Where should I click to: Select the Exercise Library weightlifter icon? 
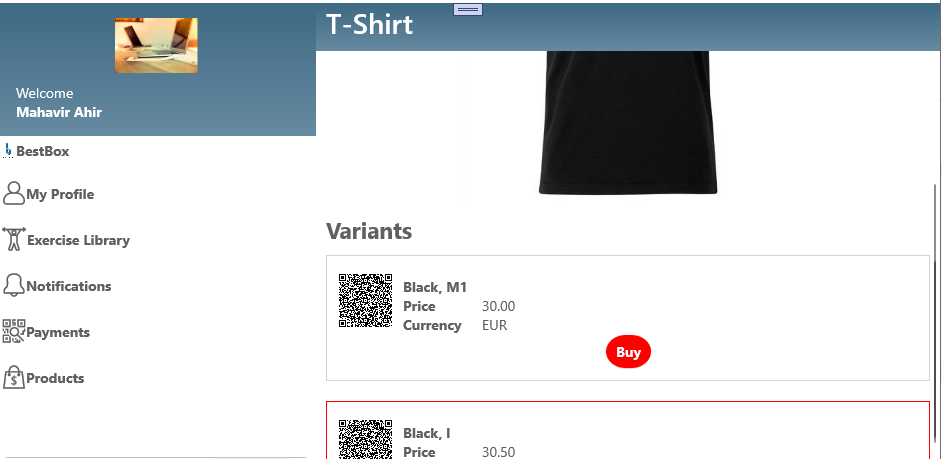[x=14, y=239]
